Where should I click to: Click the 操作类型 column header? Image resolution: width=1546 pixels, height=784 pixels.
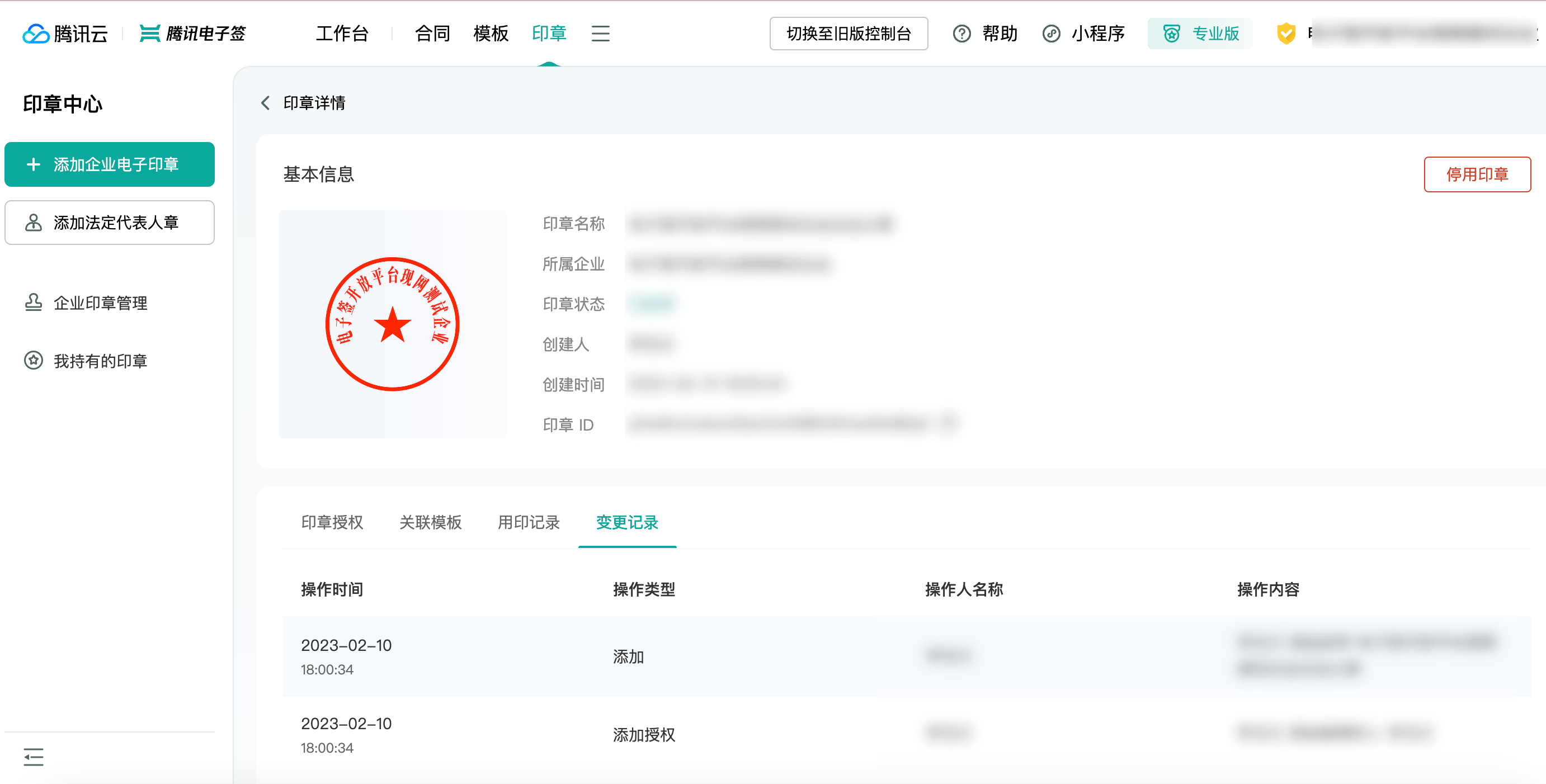tap(644, 589)
